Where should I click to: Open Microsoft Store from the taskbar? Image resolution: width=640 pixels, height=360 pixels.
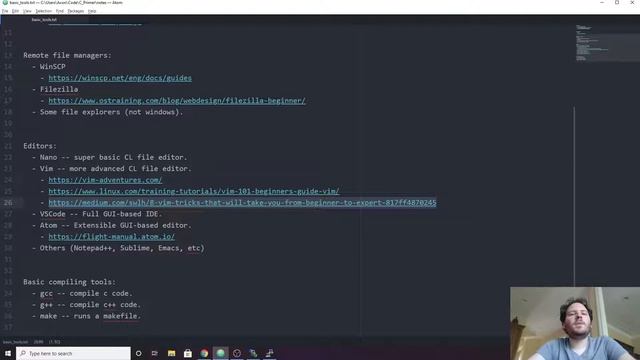point(188,353)
